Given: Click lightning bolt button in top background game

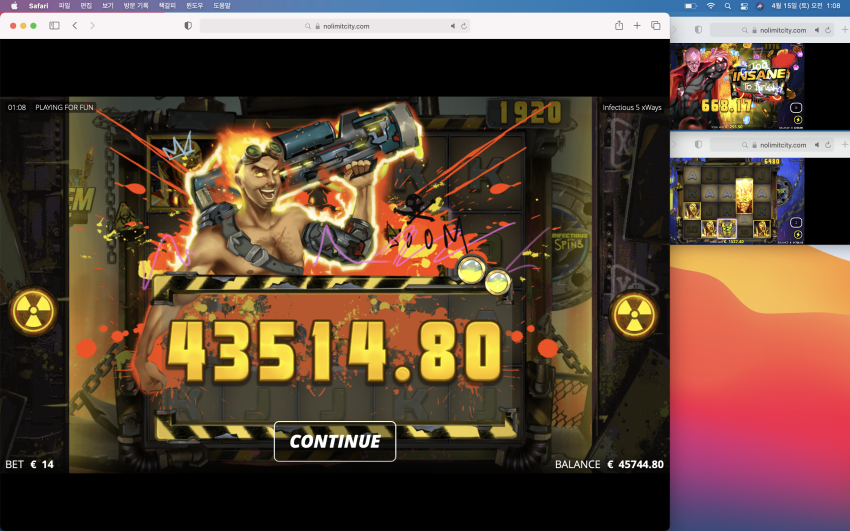Looking at the screenshot, I should [797, 120].
